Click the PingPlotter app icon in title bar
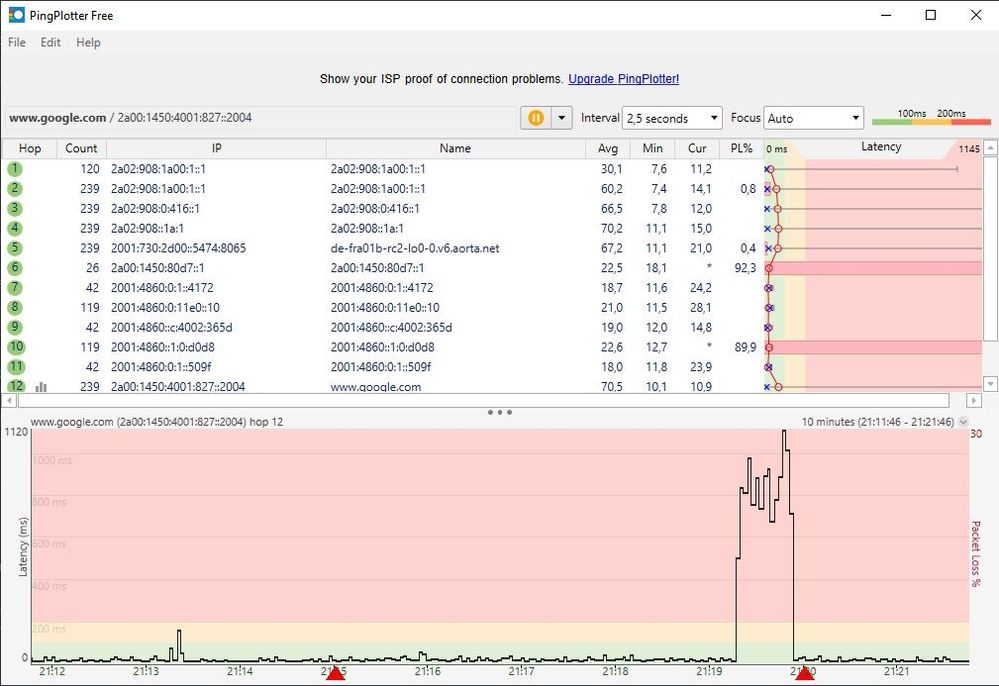The image size is (999, 686). [16, 15]
